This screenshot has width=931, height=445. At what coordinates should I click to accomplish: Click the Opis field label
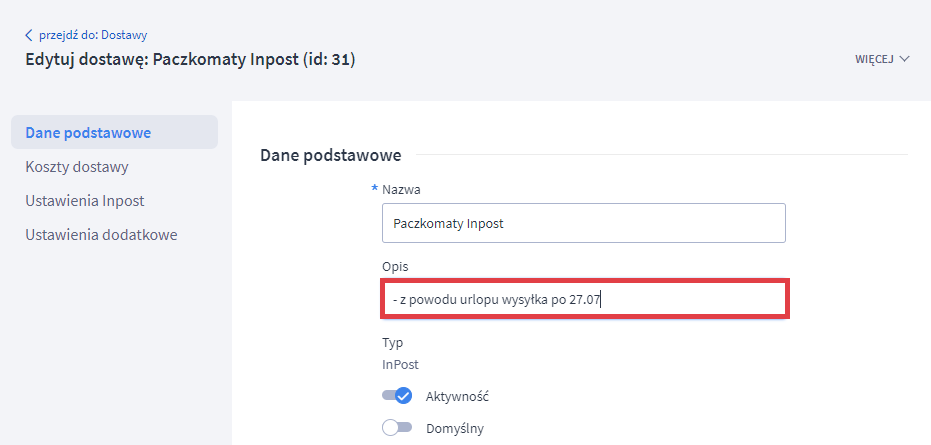395,267
